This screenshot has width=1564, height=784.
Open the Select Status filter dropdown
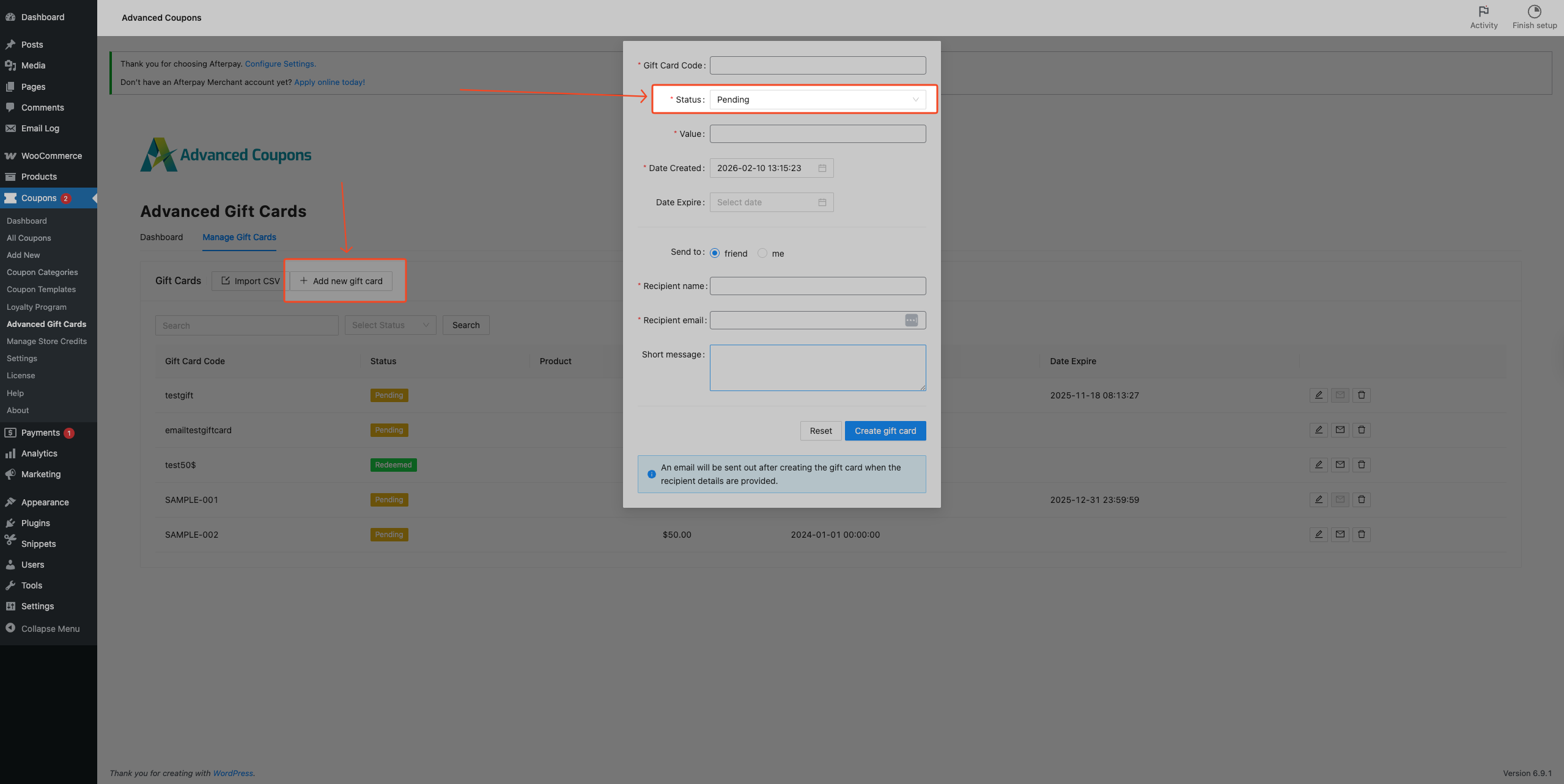[x=390, y=325]
